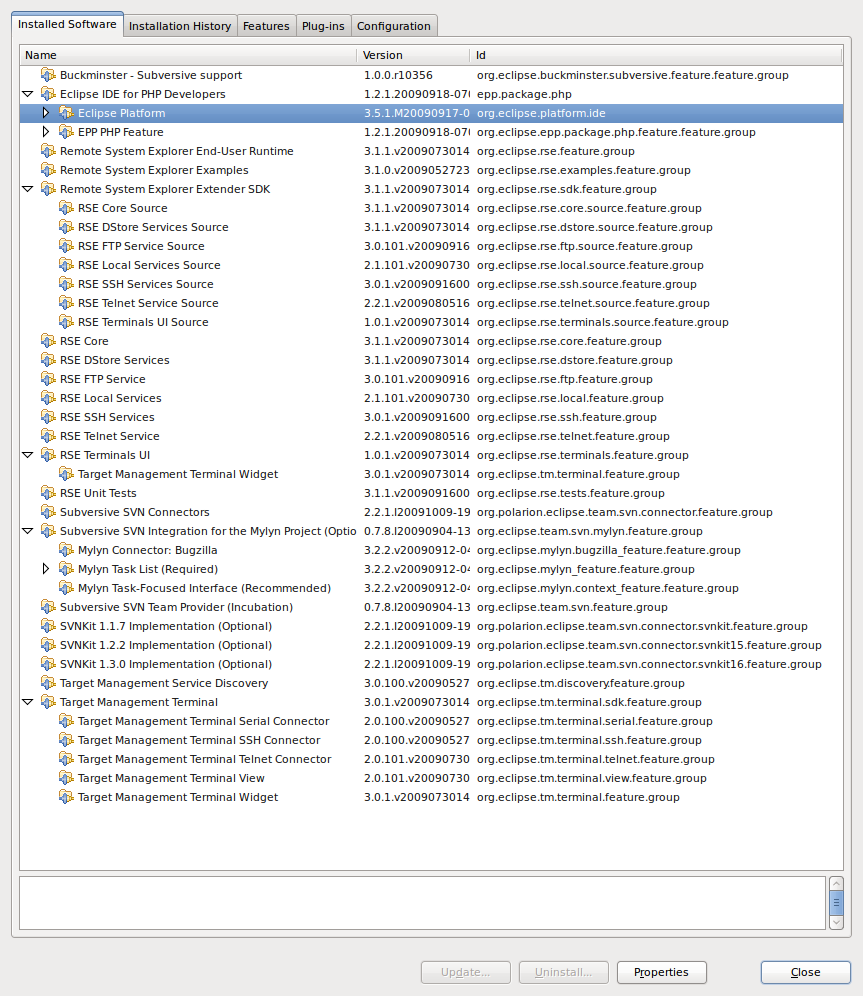
Task: Expand the Eclipse Platform tree node
Action: tap(46, 113)
